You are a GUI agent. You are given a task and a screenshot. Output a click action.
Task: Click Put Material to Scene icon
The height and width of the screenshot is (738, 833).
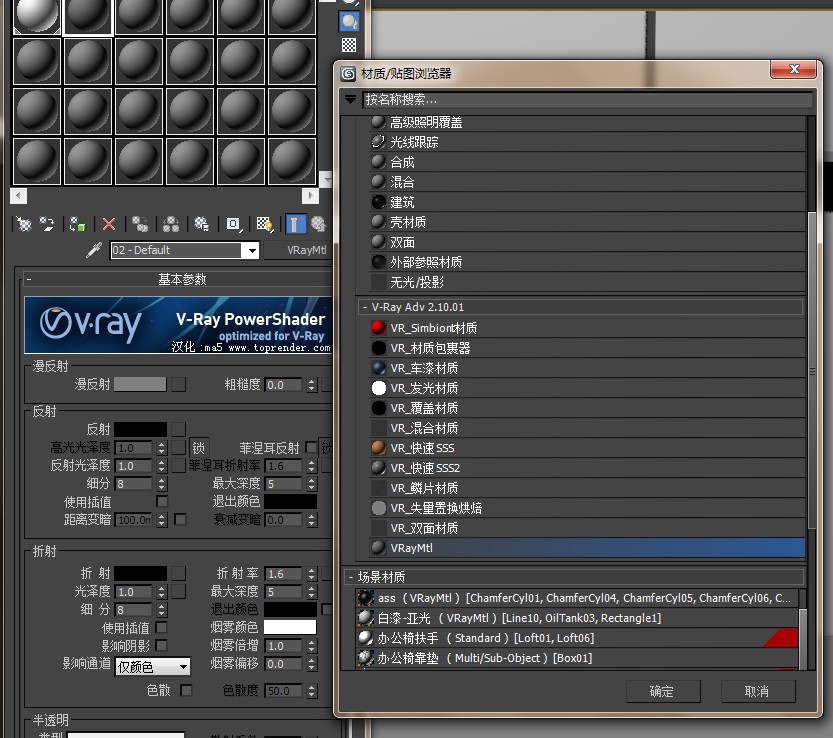[47, 224]
